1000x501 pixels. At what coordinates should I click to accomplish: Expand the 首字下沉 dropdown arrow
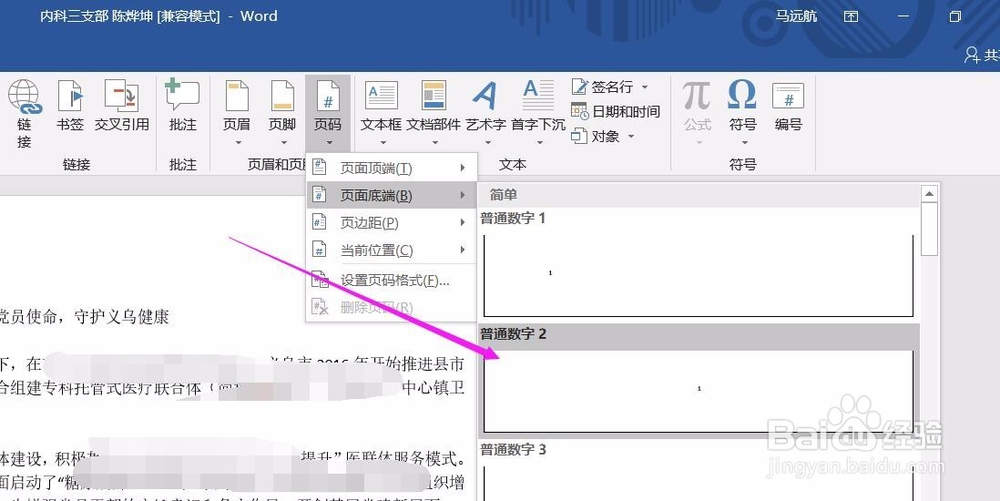[539, 142]
